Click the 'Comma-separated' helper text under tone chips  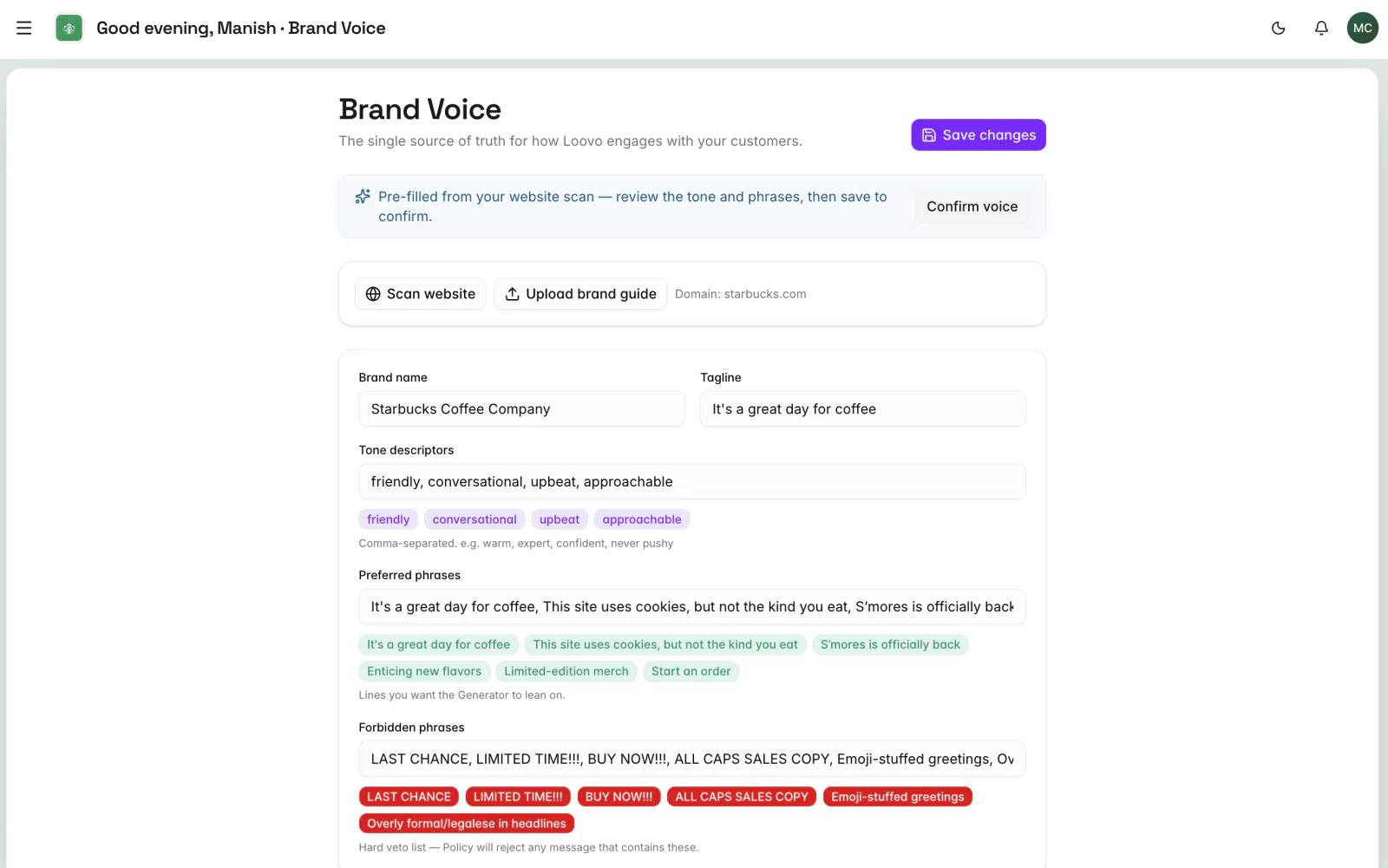point(516,544)
